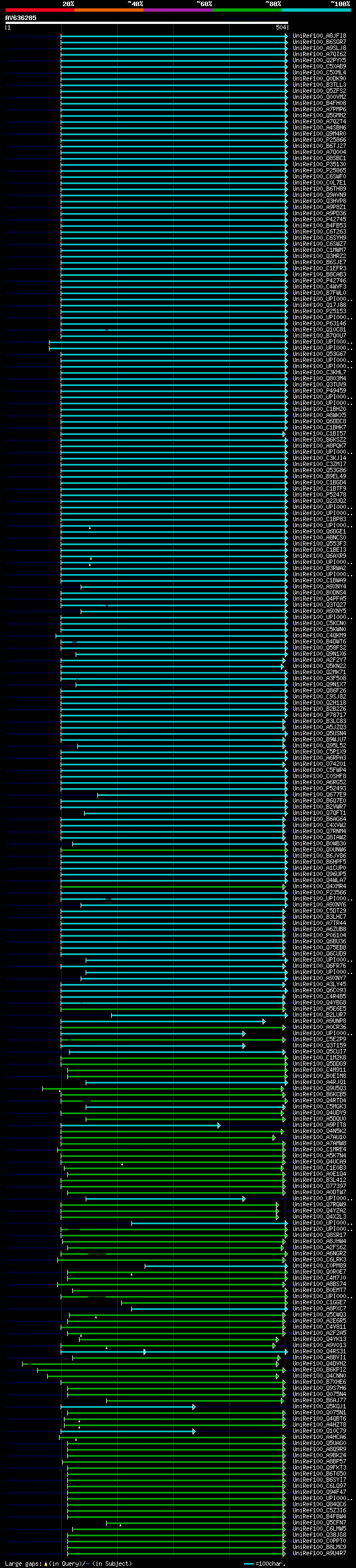The height and width of the screenshot is (1568, 356).
Task: Click UniRef100_P25866 hit name
Action: 319,140
